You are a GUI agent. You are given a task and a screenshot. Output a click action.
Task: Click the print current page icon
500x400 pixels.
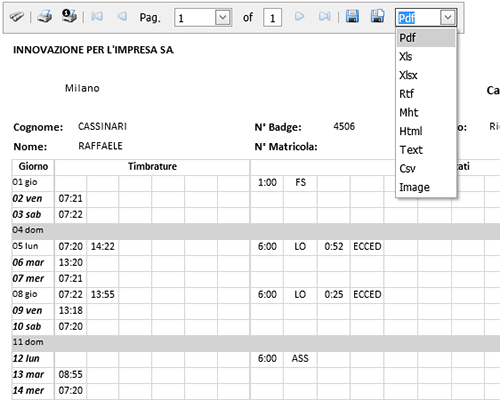(x=69, y=16)
